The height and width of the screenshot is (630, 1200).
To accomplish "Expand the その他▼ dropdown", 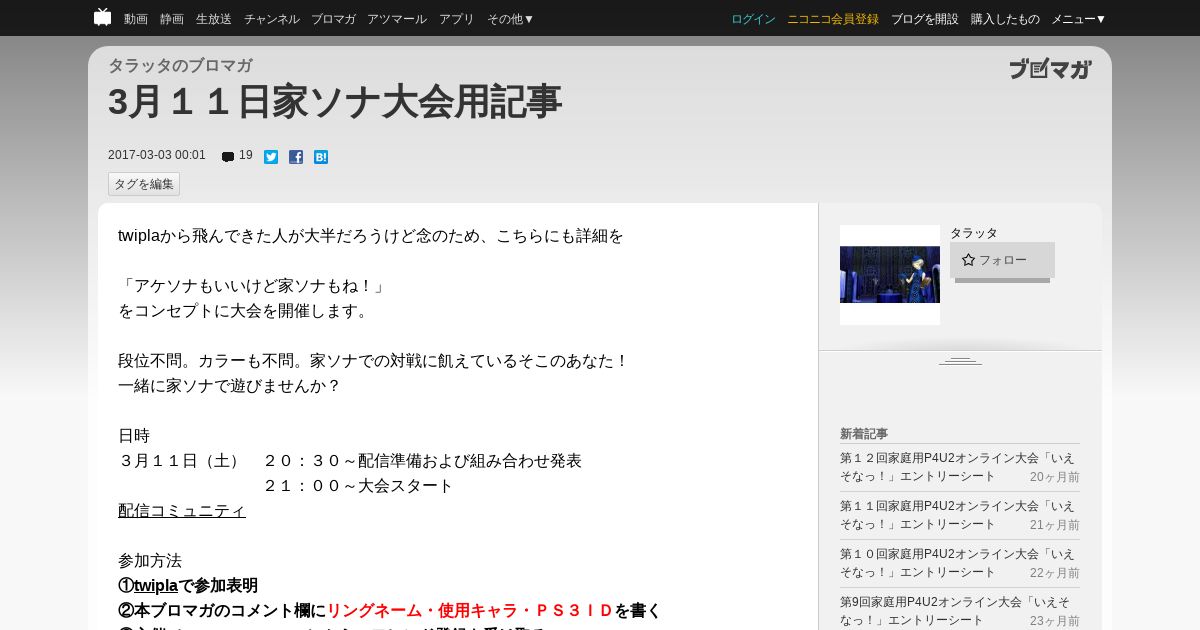I will tap(511, 19).
